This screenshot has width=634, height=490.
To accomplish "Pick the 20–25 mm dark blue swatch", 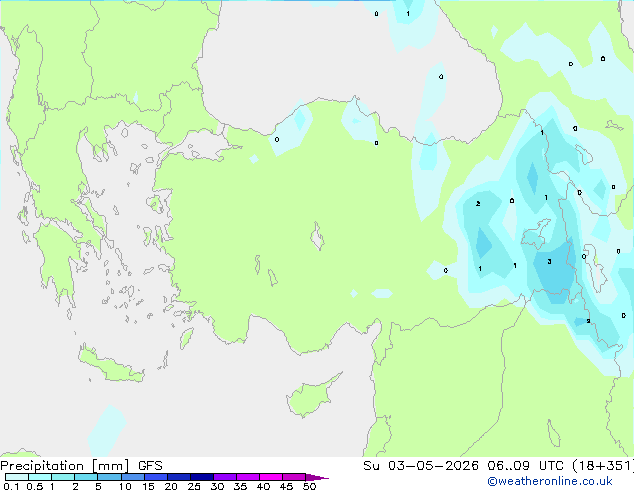I will click(179, 477).
